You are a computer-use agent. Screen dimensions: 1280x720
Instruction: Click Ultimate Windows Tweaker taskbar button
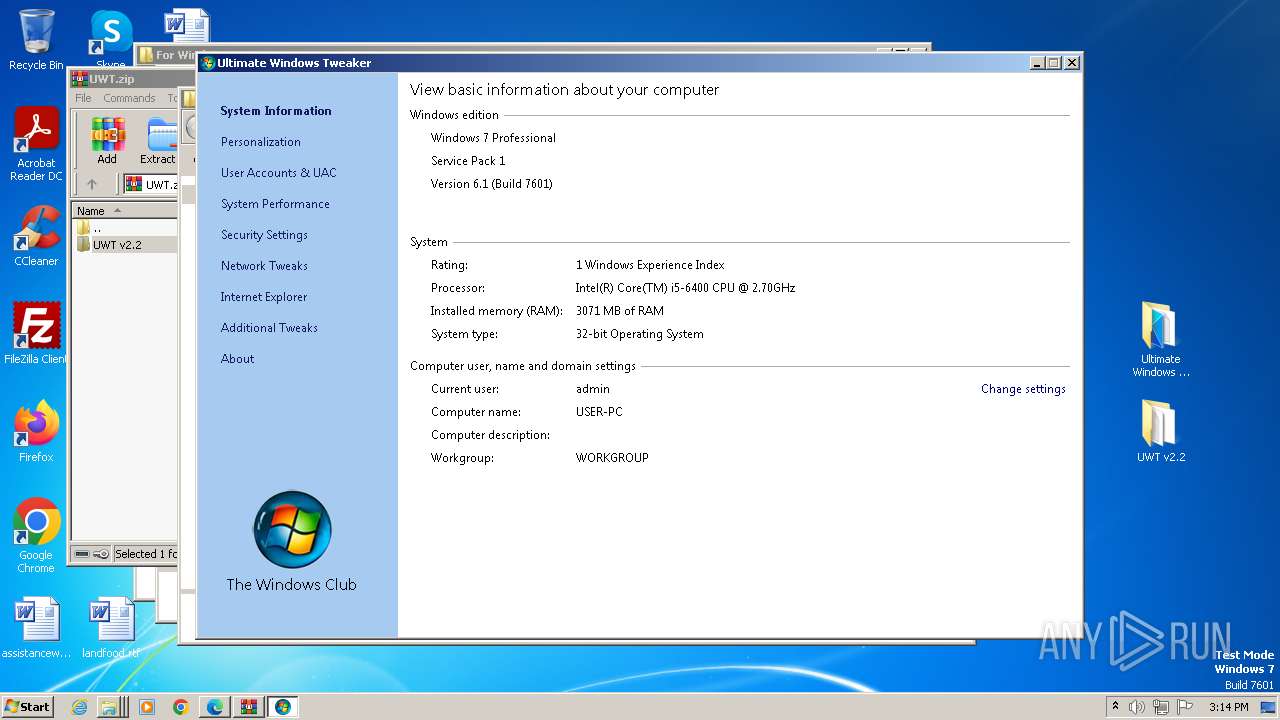pos(283,707)
